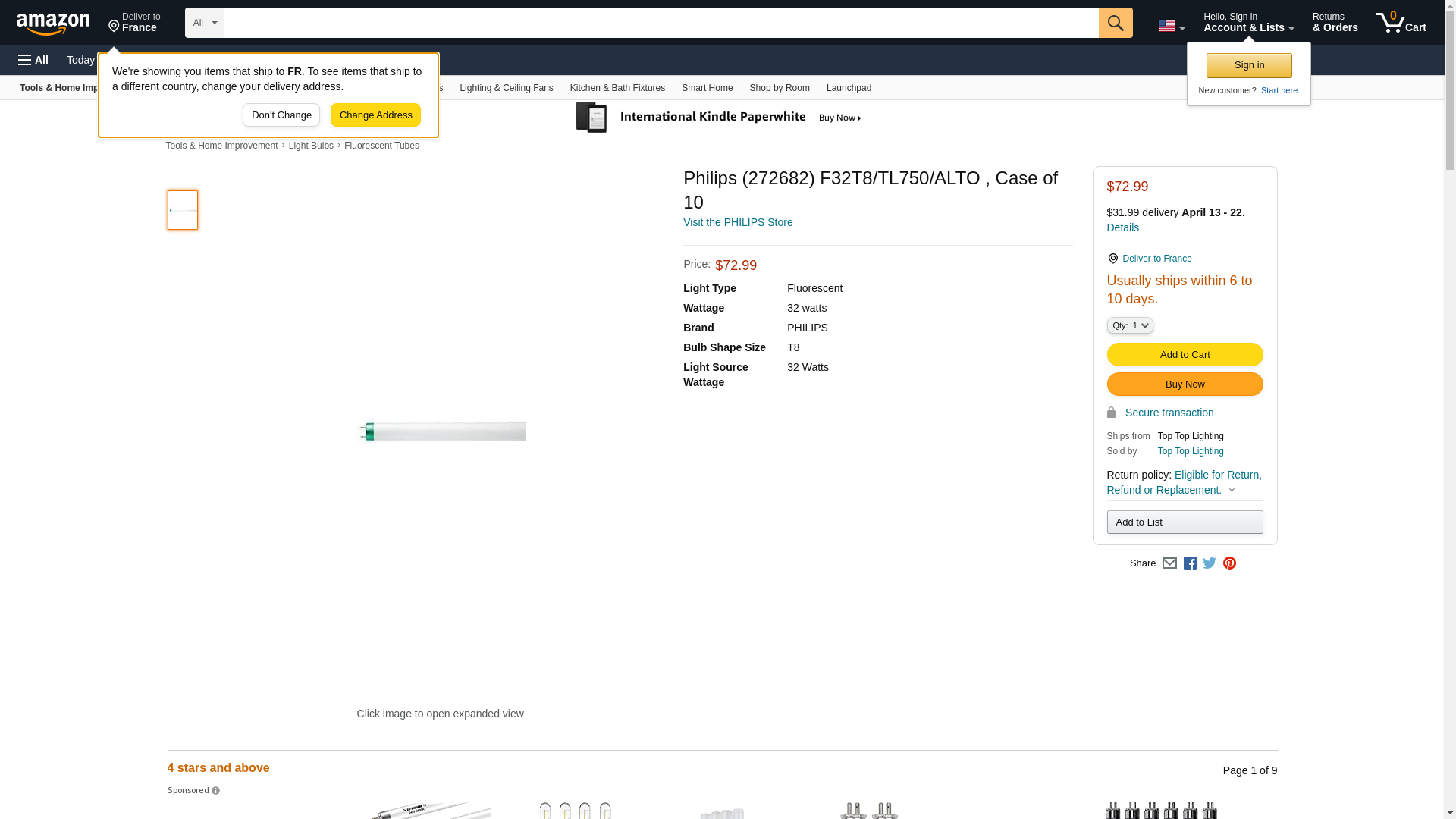Viewport: 1456px width, 819px height.
Task: Share product via email icon
Action: tap(1169, 563)
